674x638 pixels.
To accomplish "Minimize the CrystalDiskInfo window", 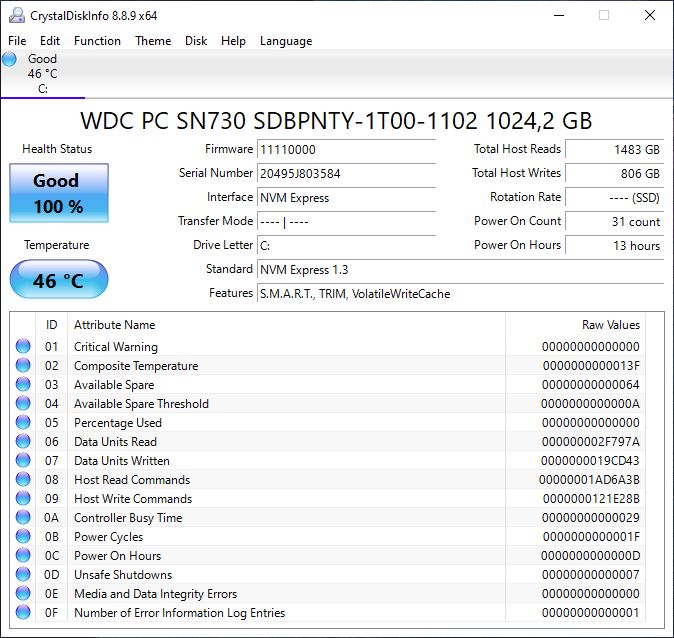I will tap(559, 15).
